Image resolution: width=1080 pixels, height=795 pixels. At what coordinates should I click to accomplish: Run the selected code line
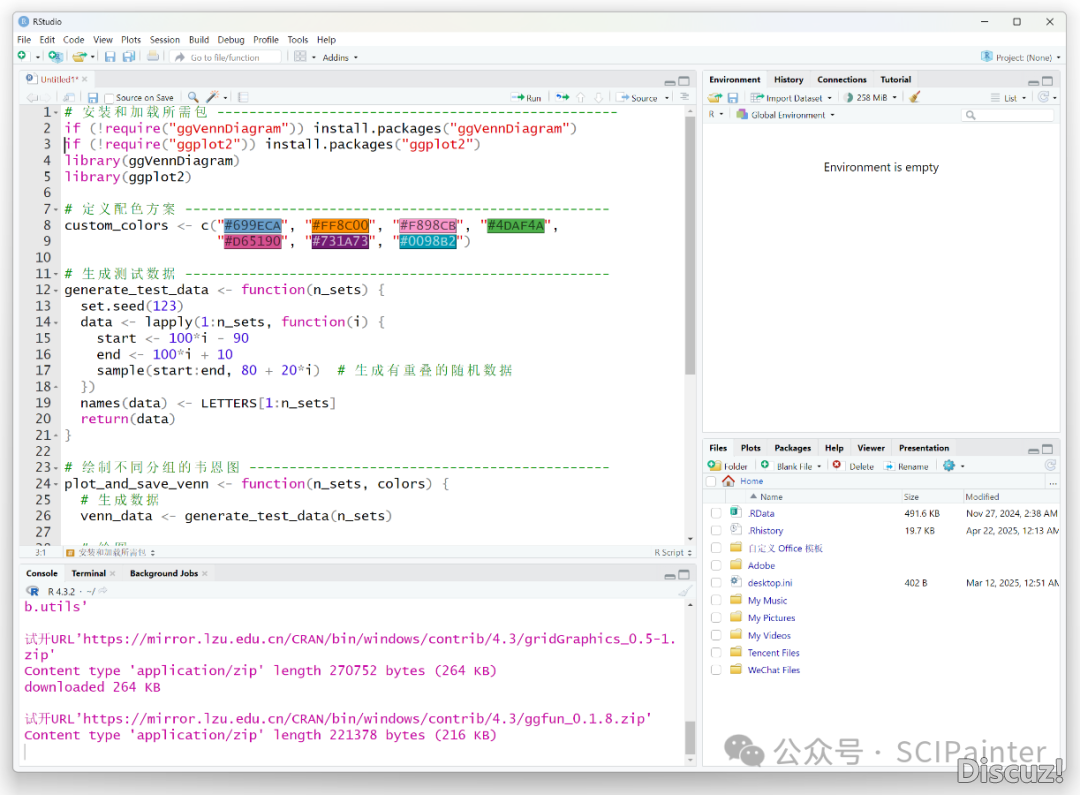526,98
